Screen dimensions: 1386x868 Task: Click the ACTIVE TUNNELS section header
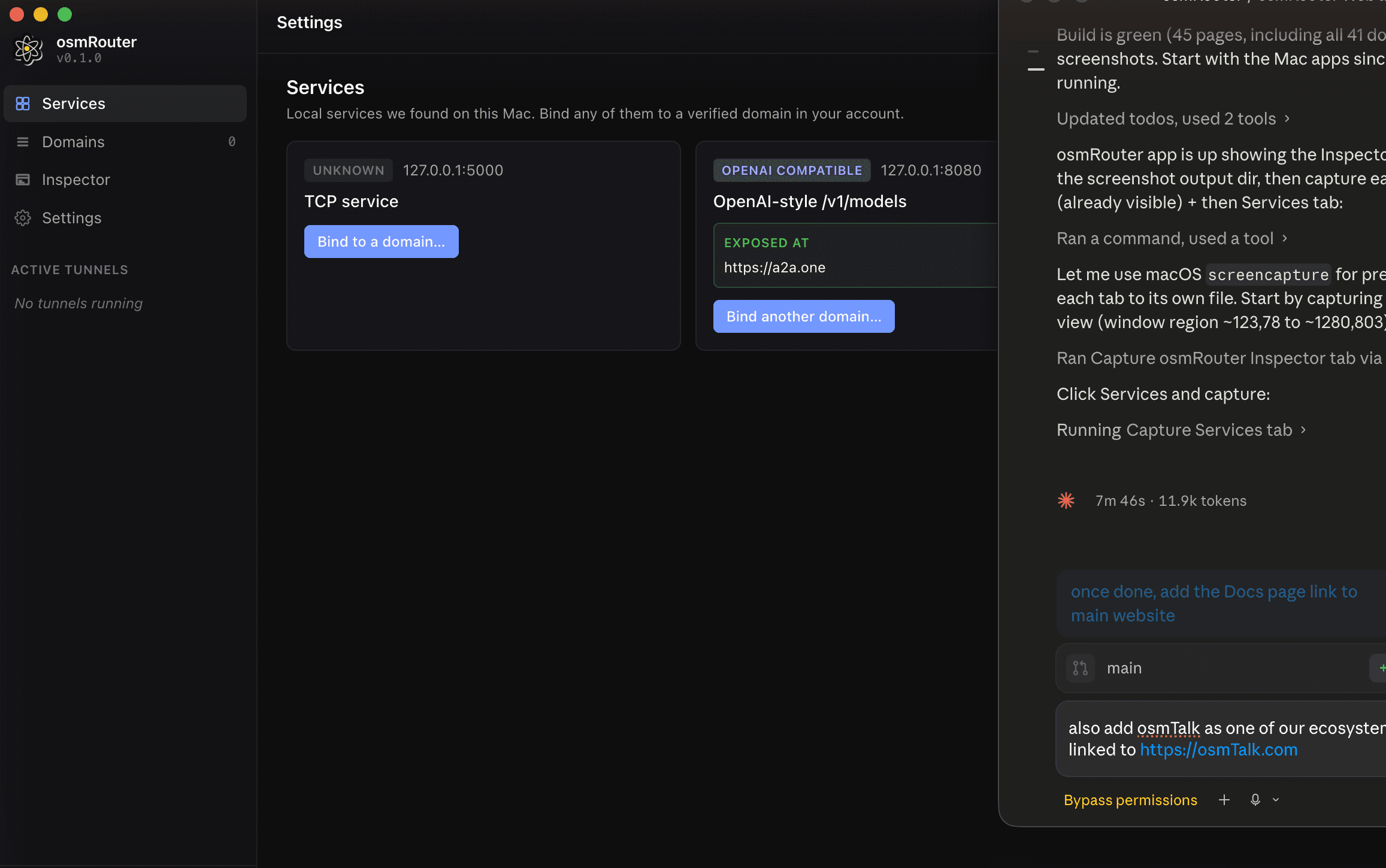[x=69, y=270]
